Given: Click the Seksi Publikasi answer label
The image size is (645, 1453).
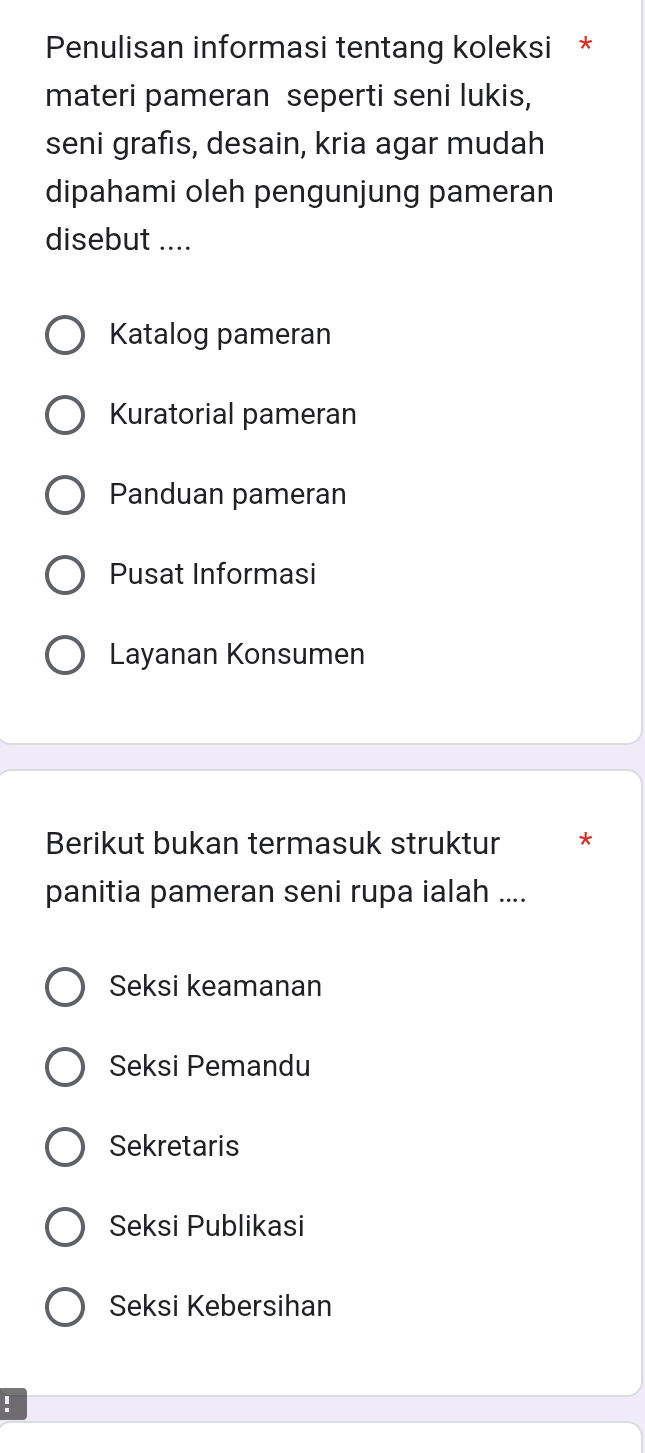Looking at the screenshot, I should tap(206, 1226).
